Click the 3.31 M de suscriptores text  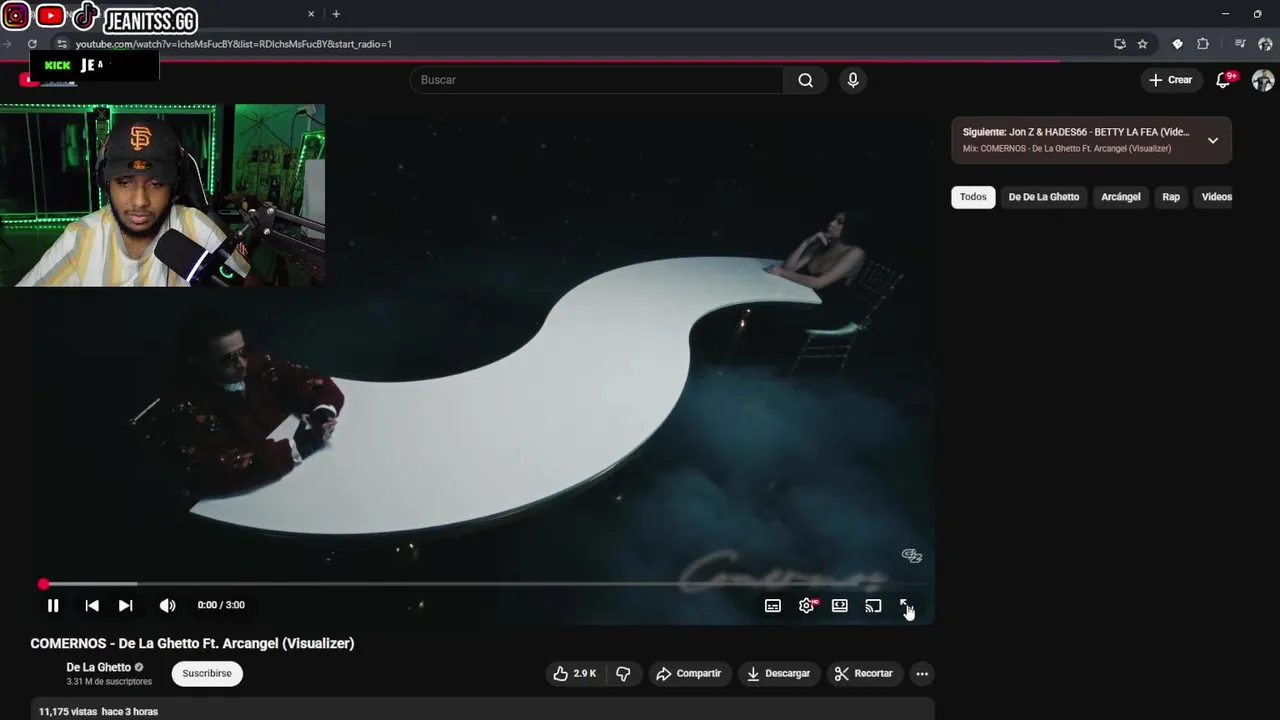[109, 682]
